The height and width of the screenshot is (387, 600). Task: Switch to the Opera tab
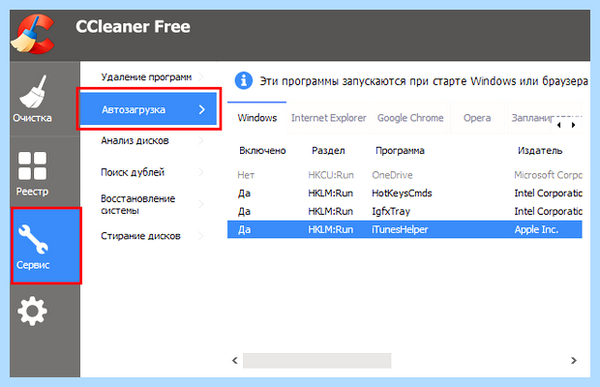coord(477,118)
